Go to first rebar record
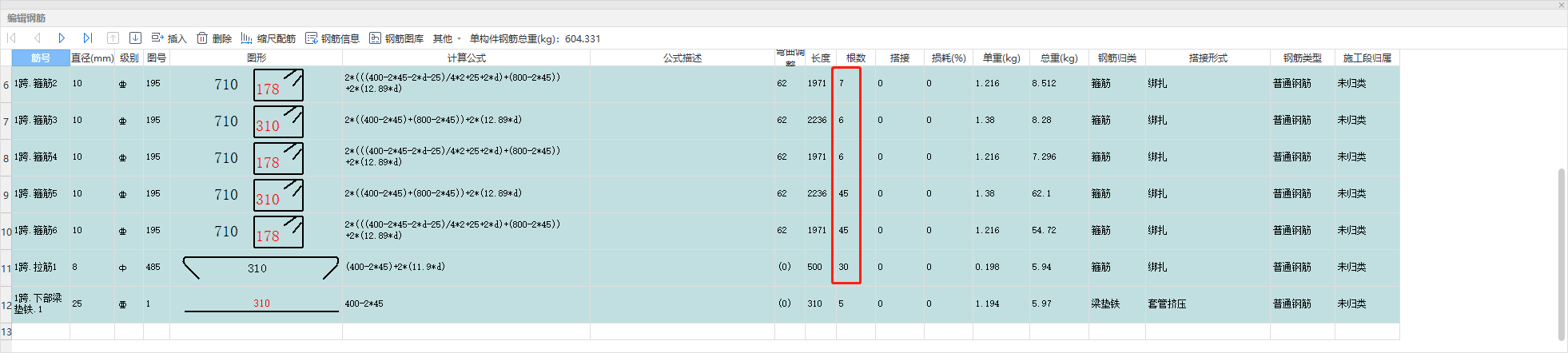Viewport: 1568px width, 353px height. pyautogui.click(x=12, y=38)
